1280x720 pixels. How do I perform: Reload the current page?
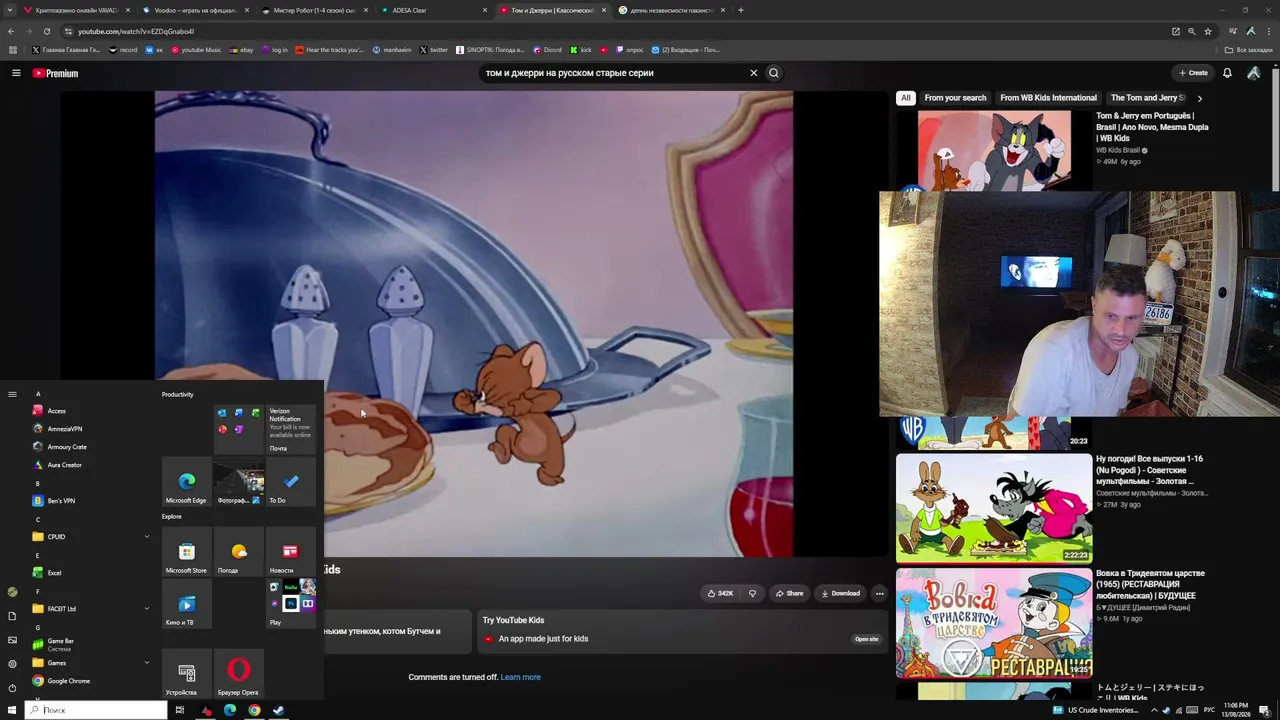click(46, 31)
